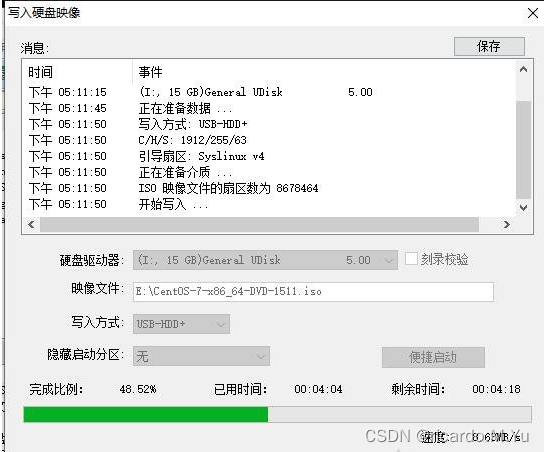Image resolution: width=544 pixels, height=452 pixels.
Task: Click the horizontal scroll-left arrow
Action: coord(31,224)
